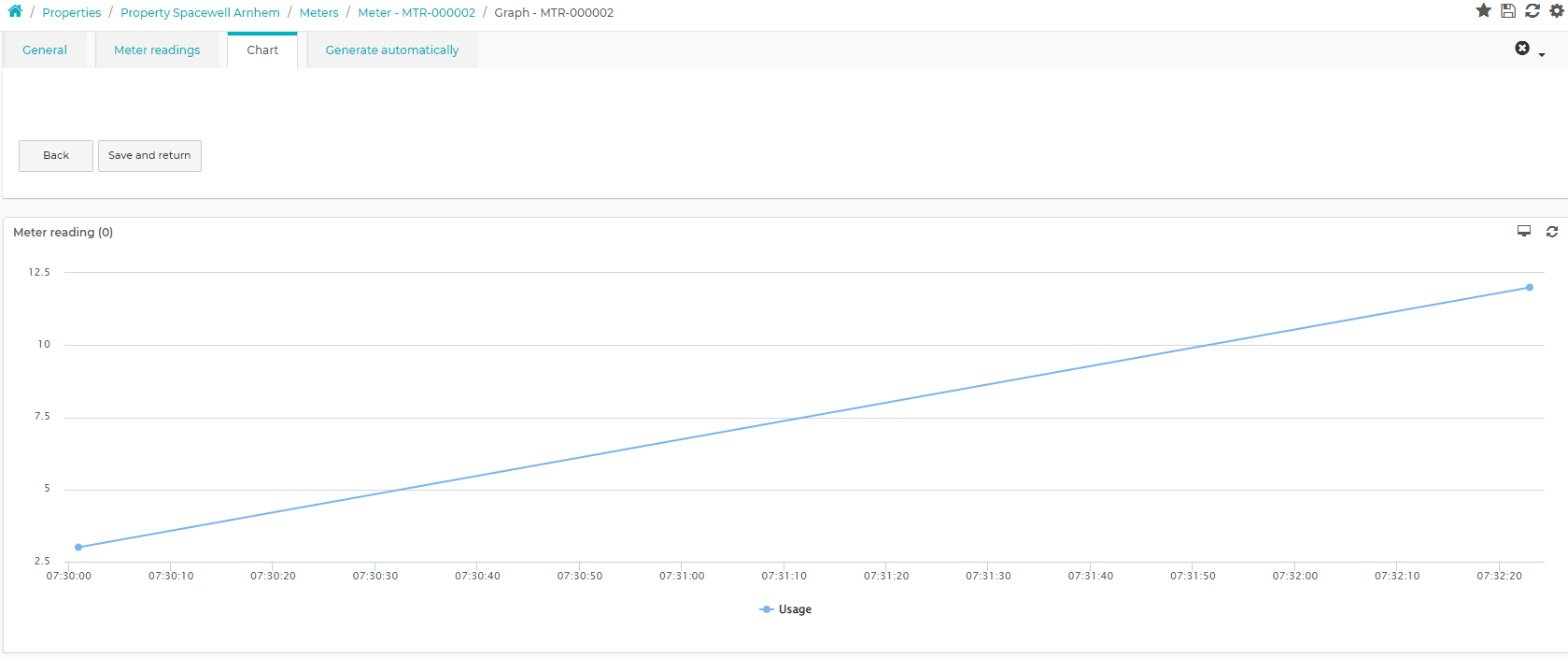Viewport: 1568px width, 657px height.
Task: Open the Meter readings tab
Action: pyautogui.click(x=157, y=50)
